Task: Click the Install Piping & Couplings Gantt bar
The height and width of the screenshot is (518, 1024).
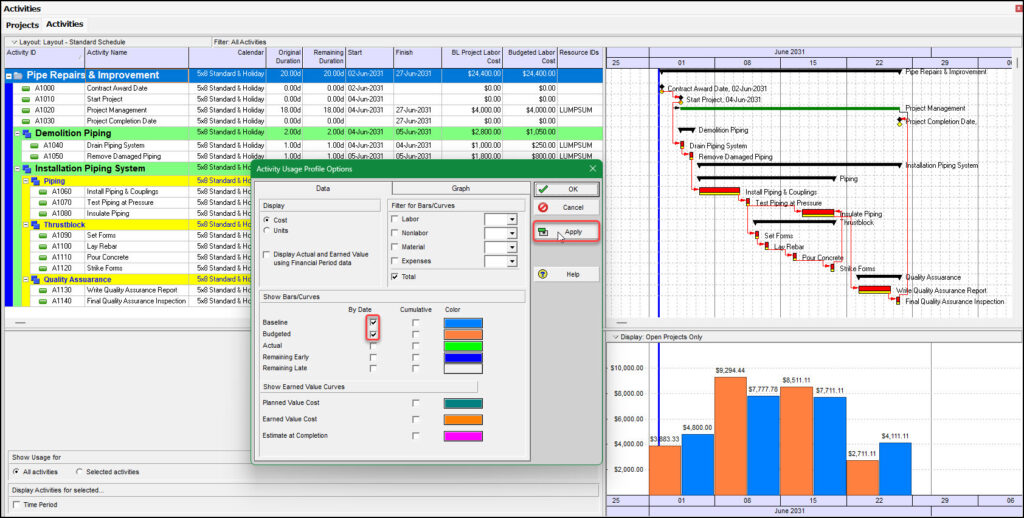Action: (719, 191)
